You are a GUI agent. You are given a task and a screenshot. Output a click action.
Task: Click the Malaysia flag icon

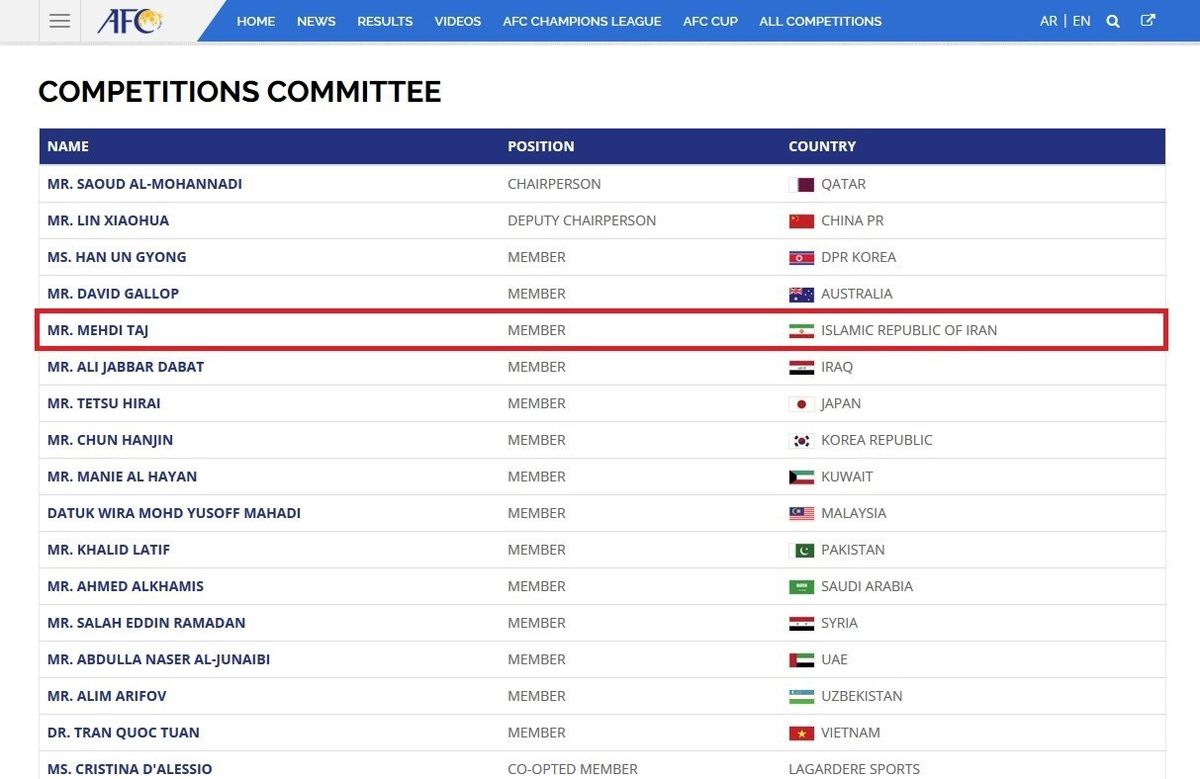[800, 513]
